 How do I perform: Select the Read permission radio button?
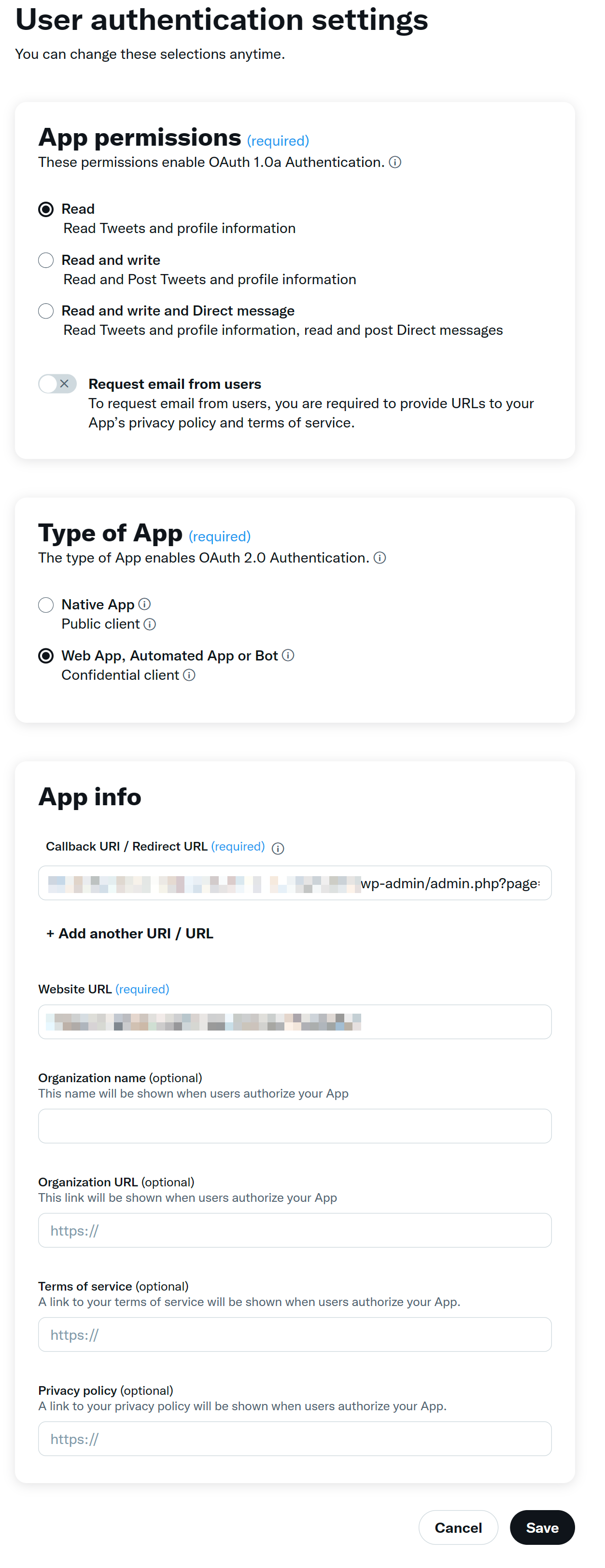[46, 209]
